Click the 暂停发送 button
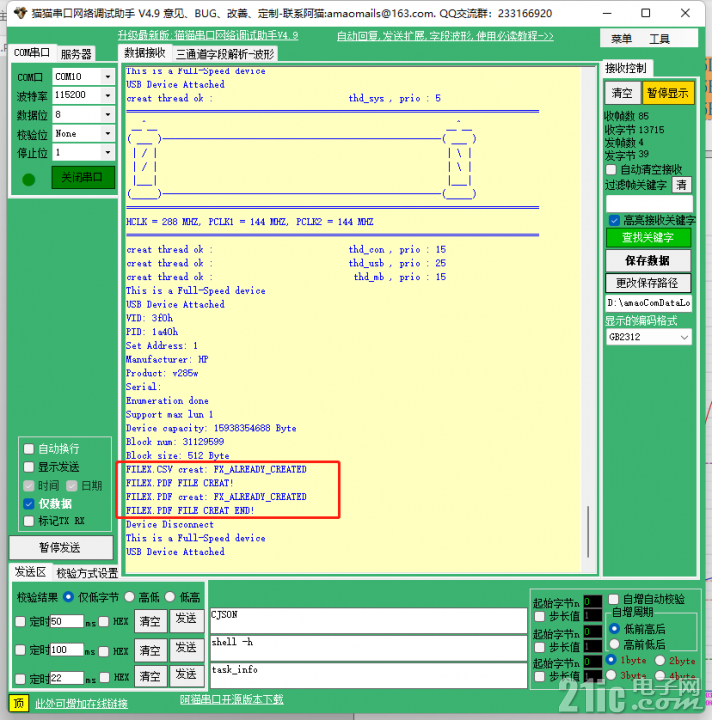The height and width of the screenshot is (720, 712). click(61, 547)
